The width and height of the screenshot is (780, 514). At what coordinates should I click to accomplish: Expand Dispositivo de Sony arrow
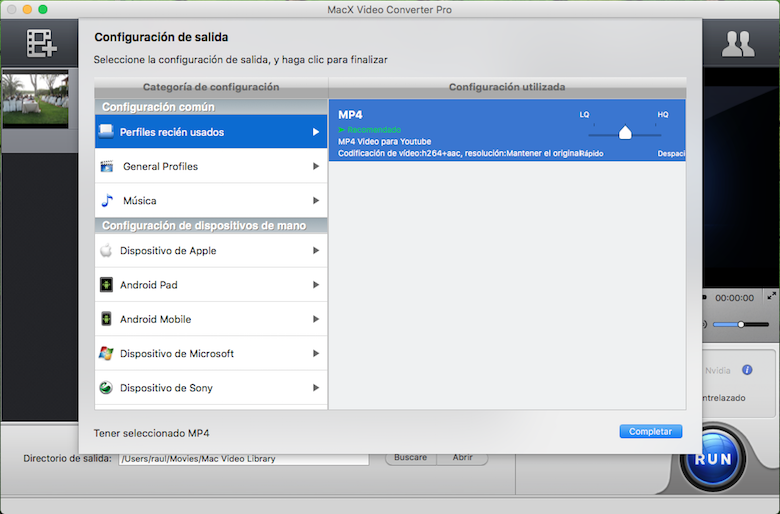point(315,388)
